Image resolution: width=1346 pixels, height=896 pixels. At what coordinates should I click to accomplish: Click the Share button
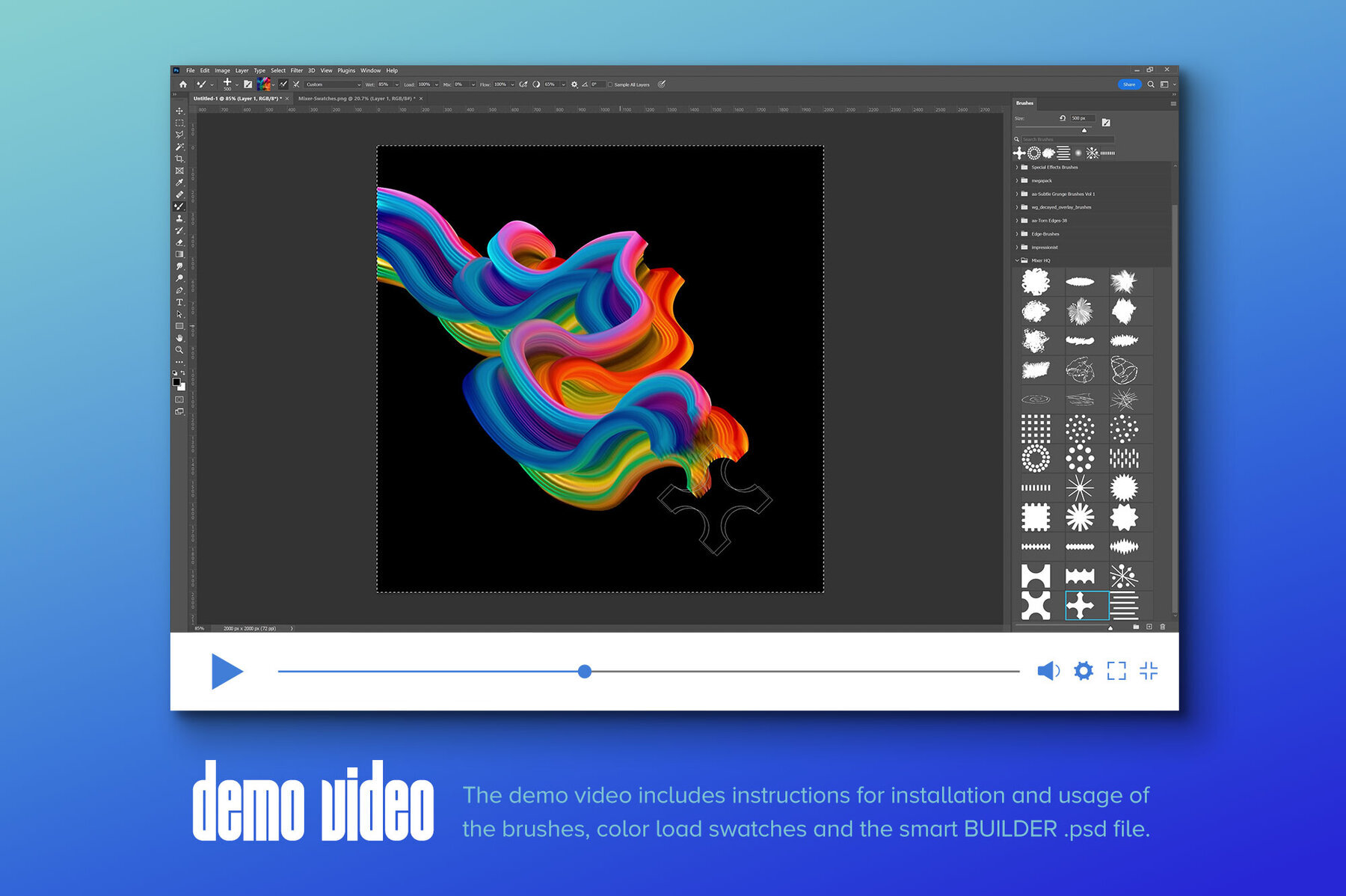click(1128, 85)
